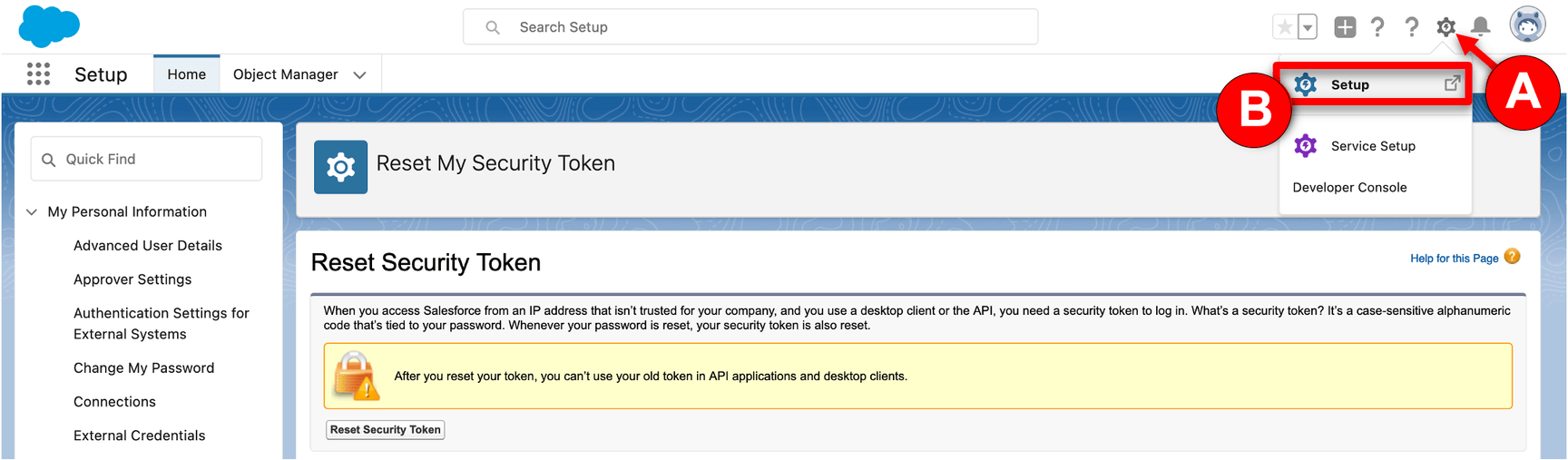The width and height of the screenshot is (1568, 460).
Task: Open the App Launcher dots grid
Action: click(x=38, y=73)
